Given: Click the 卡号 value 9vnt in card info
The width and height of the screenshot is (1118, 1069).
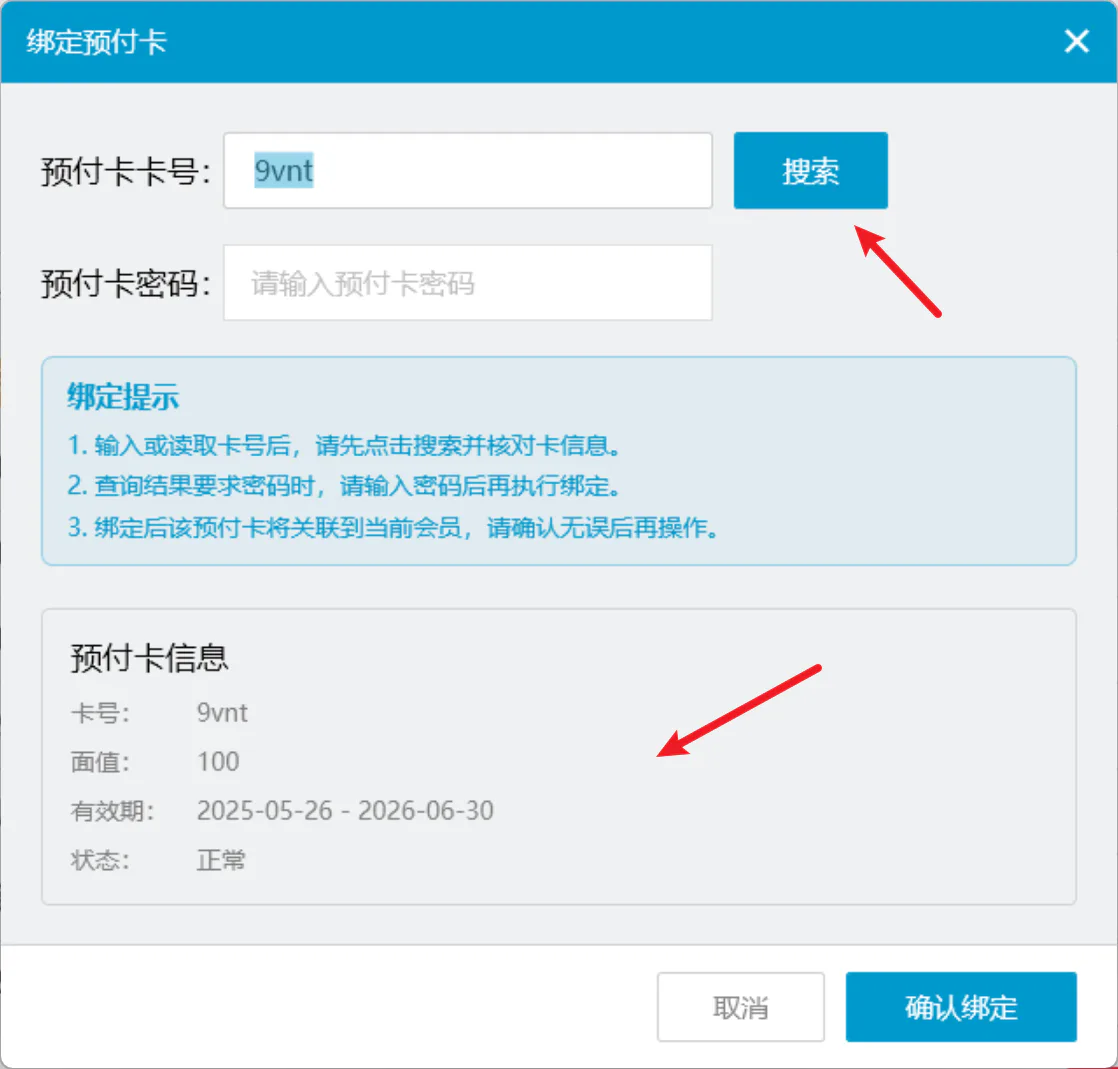Looking at the screenshot, I should (x=222, y=713).
